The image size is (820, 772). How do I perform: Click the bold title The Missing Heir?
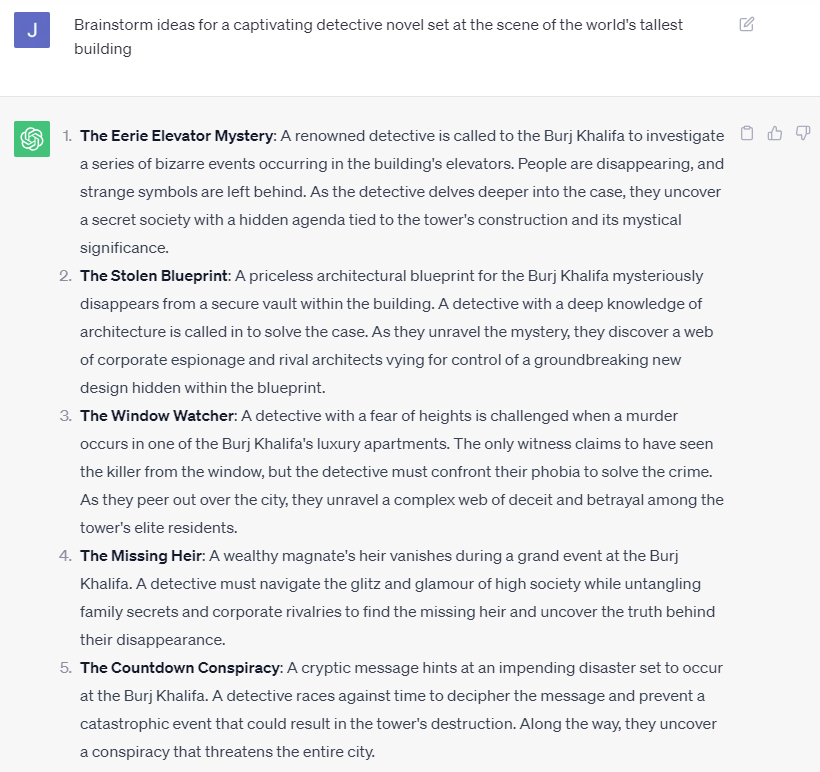click(x=141, y=556)
